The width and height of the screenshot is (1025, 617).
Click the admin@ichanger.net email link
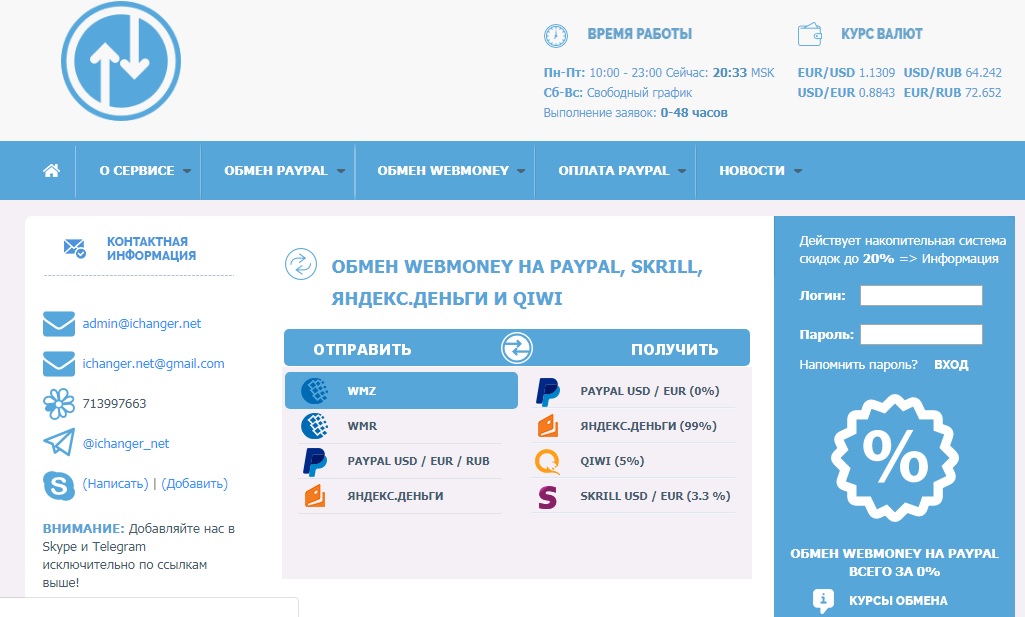coord(142,324)
